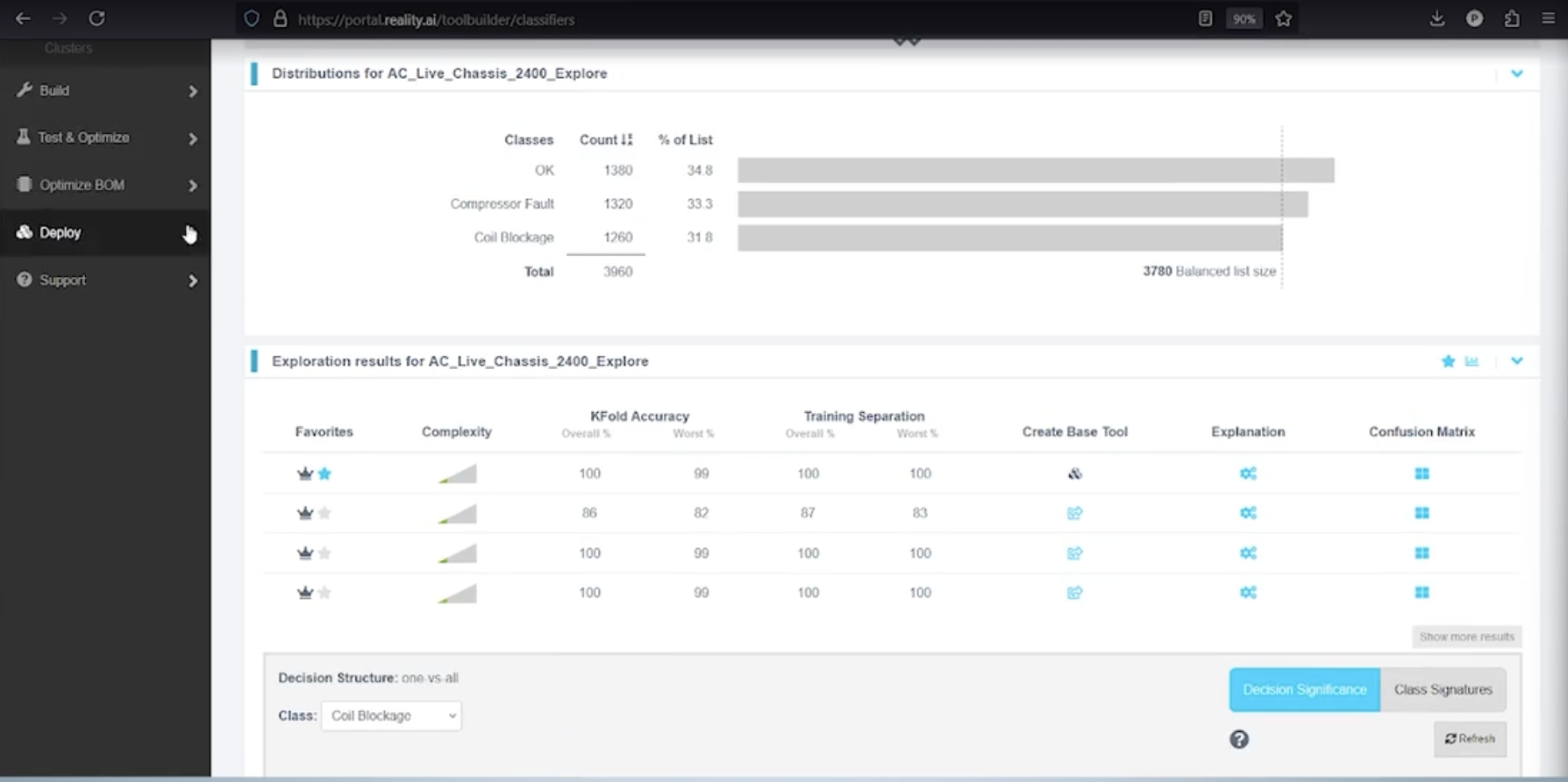Click the Coil Blockage distribution bar
The height and width of the screenshot is (782, 1568).
1009,238
